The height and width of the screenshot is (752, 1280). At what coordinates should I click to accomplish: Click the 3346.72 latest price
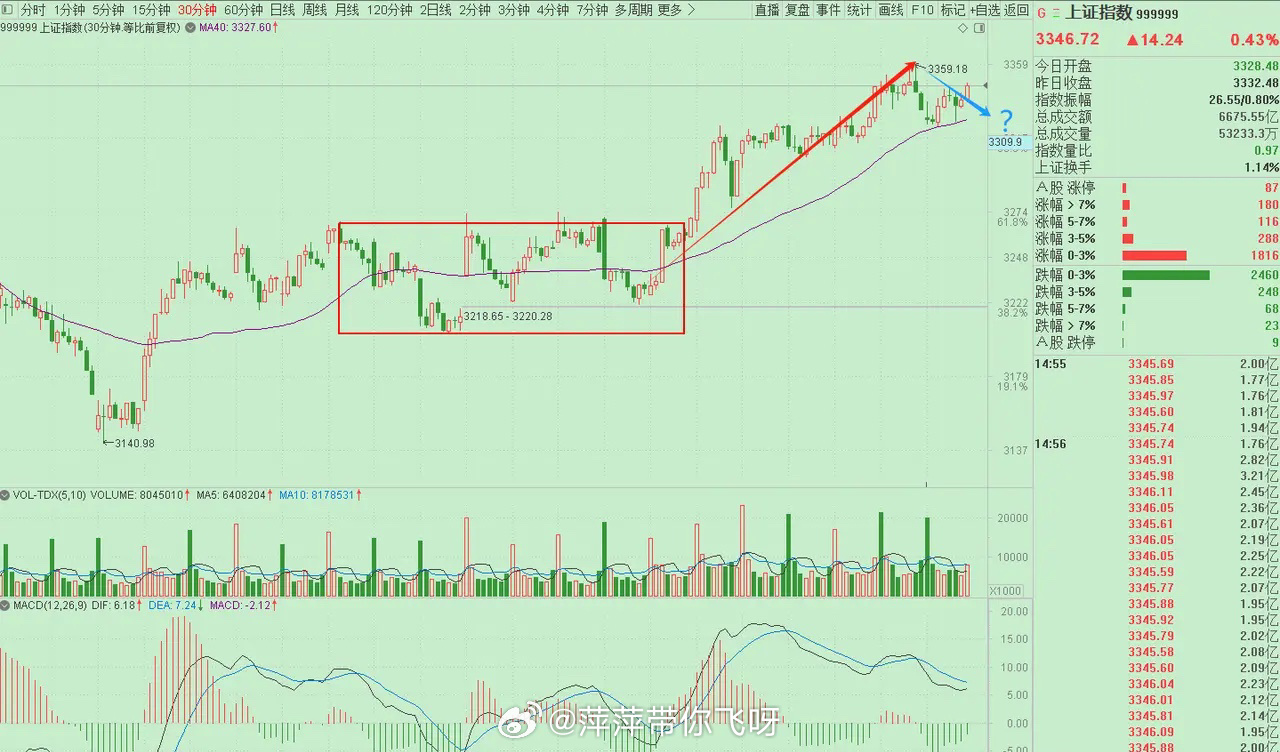pyautogui.click(x=1068, y=40)
